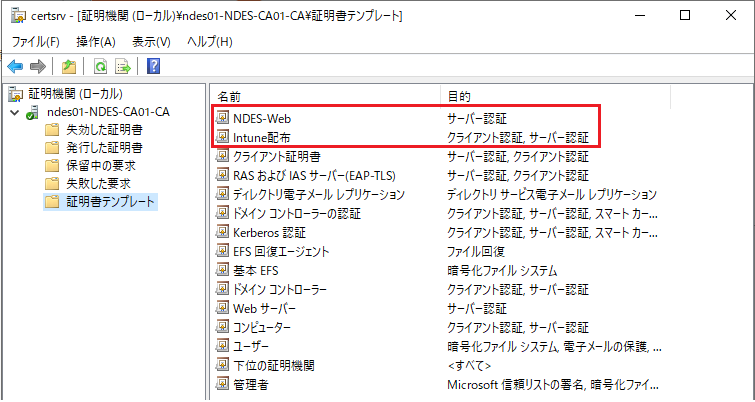Maximize the certsrv window
The width and height of the screenshot is (755, 402).
685,15
